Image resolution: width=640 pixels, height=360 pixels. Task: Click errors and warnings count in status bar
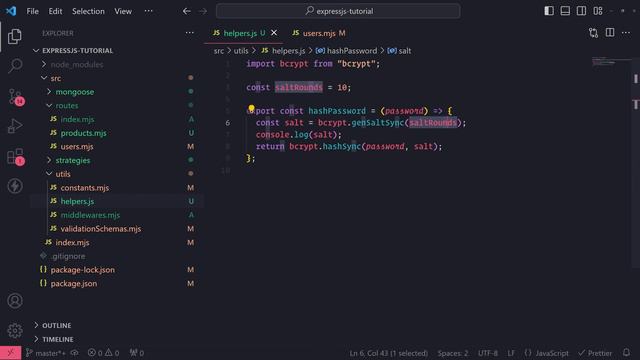click(103, 353)
